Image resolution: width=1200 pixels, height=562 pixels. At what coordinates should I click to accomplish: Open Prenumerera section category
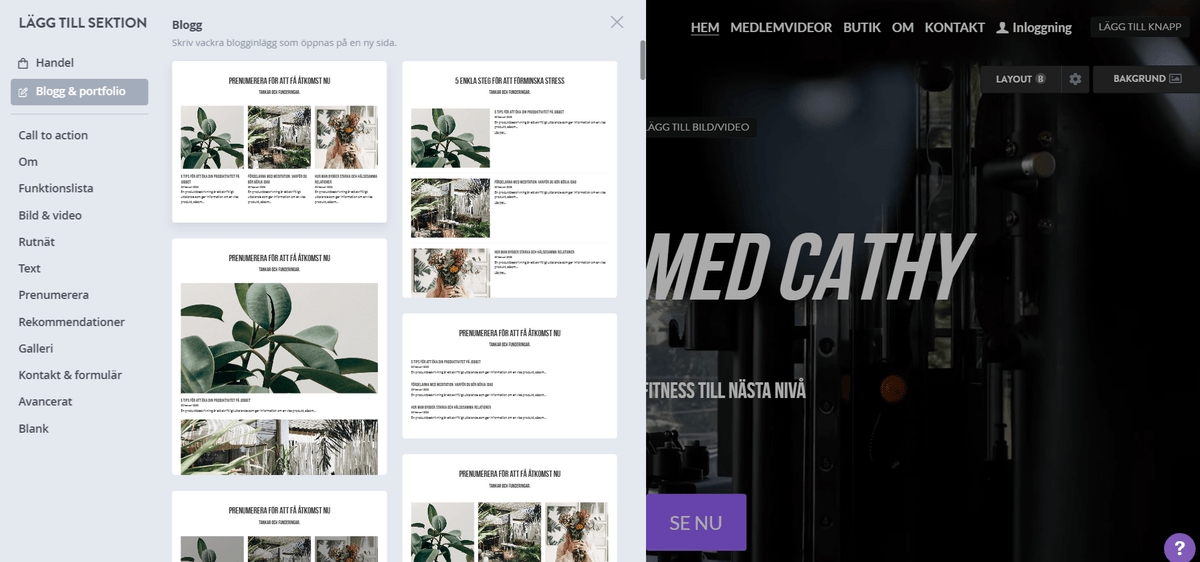(54, 295)
